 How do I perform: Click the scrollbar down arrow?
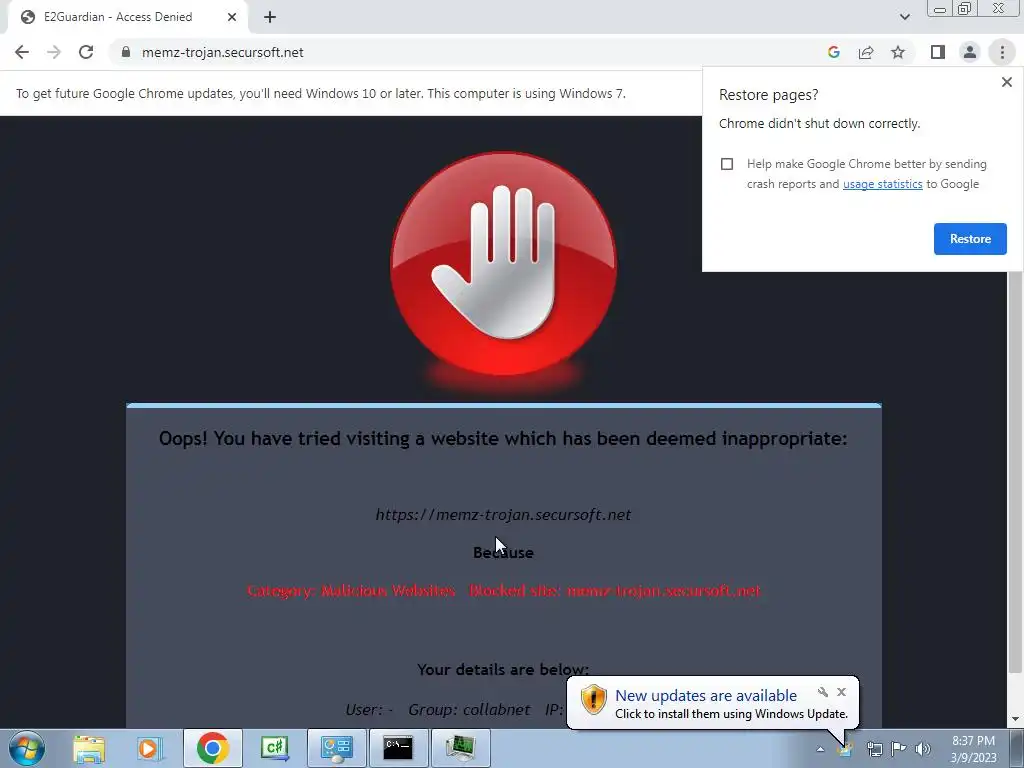click(1015, 720)
